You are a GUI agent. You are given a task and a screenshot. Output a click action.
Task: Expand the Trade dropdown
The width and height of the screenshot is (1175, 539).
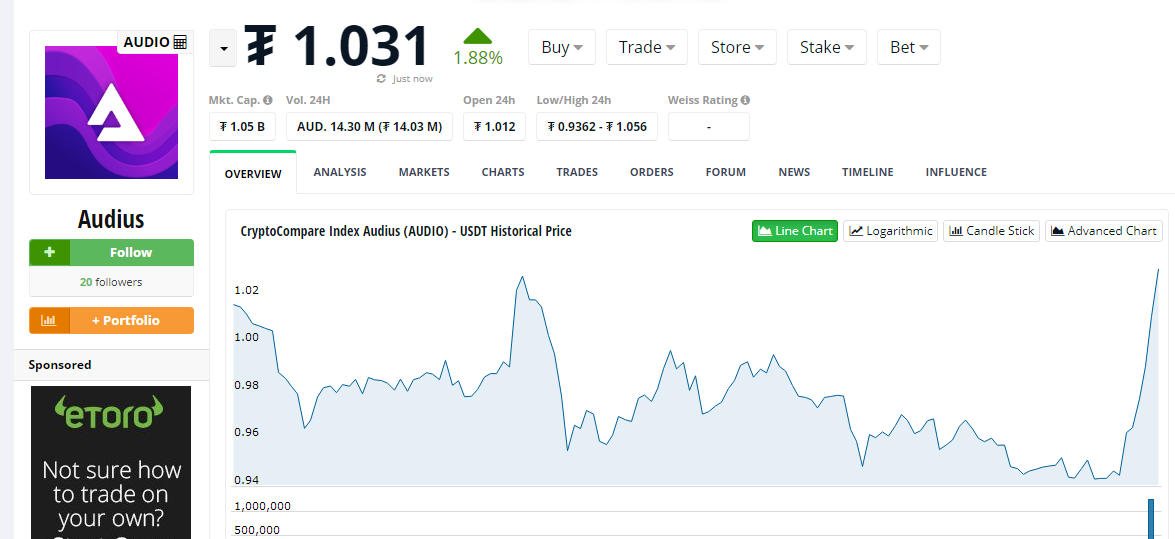[x=647, y=47]
